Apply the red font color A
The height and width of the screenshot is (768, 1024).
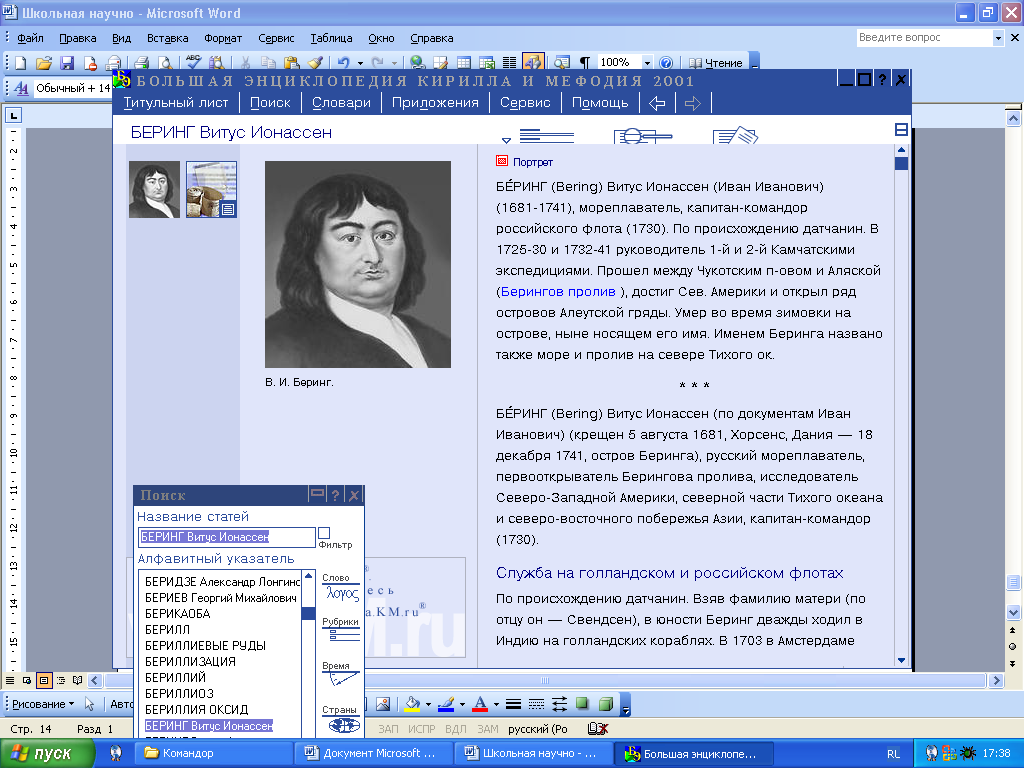tap(481, 704)
